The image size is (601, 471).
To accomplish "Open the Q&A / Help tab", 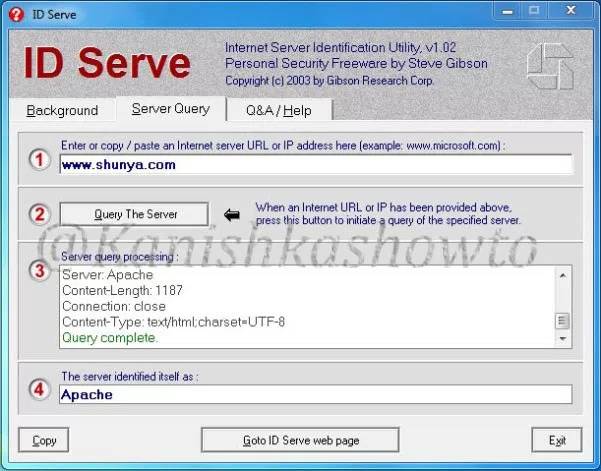I will tap(279, 111).
